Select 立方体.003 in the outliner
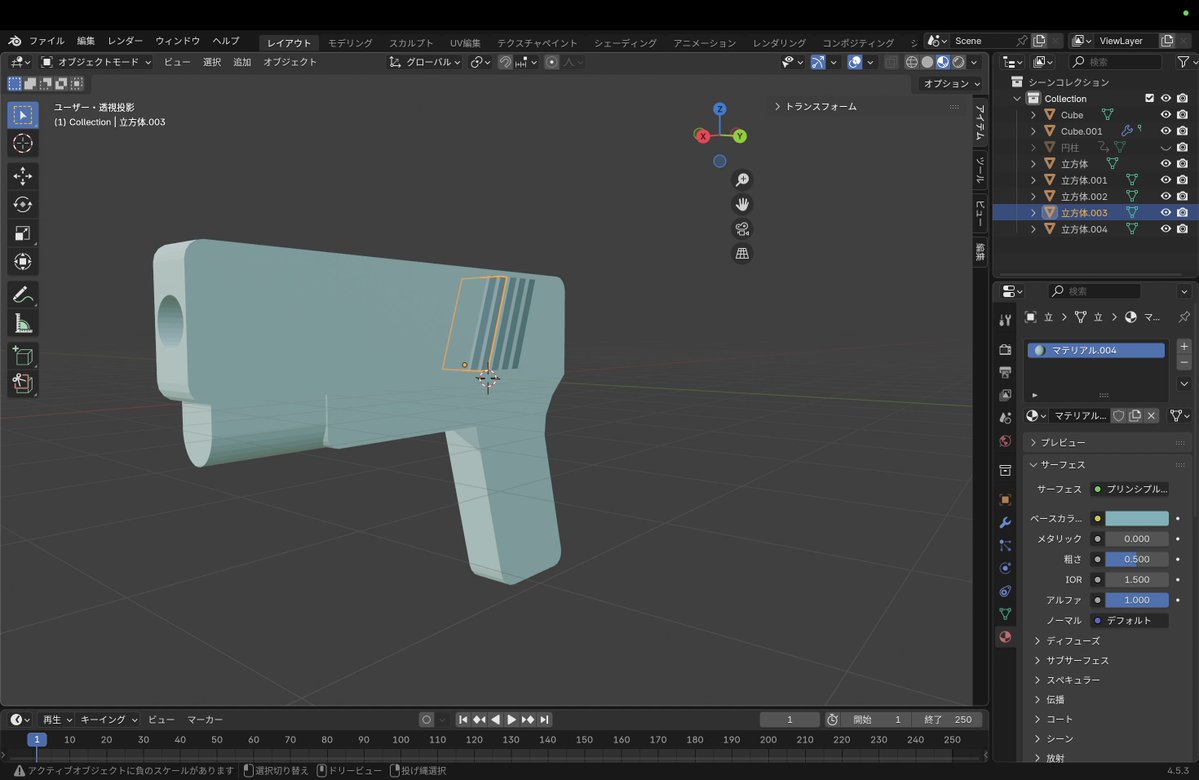Image resolution: width=1199 pixels, height=780 pixels. click(x=1084, y=213)
